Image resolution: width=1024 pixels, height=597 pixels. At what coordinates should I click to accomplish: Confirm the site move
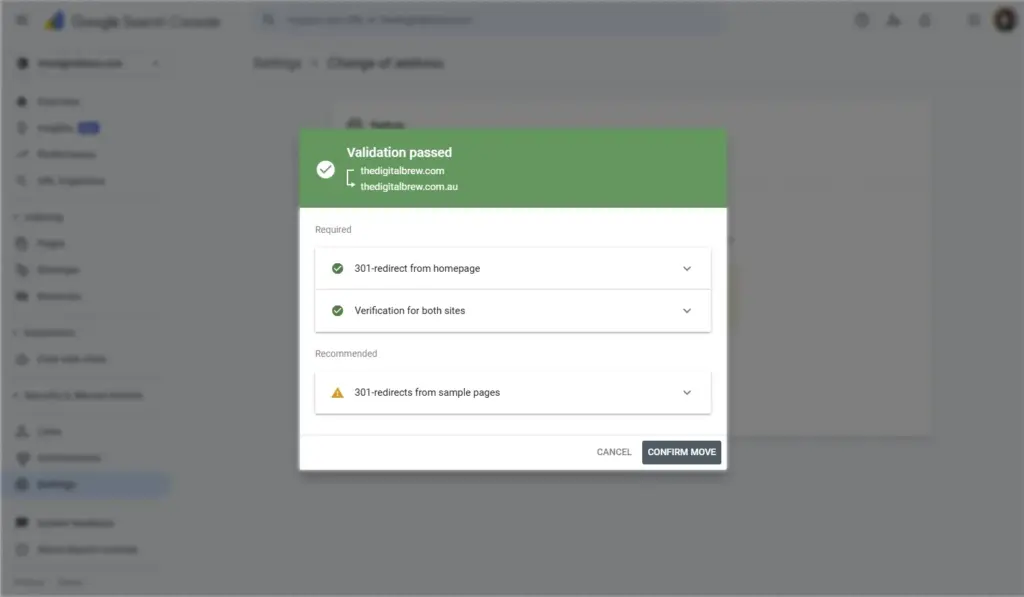681,452
